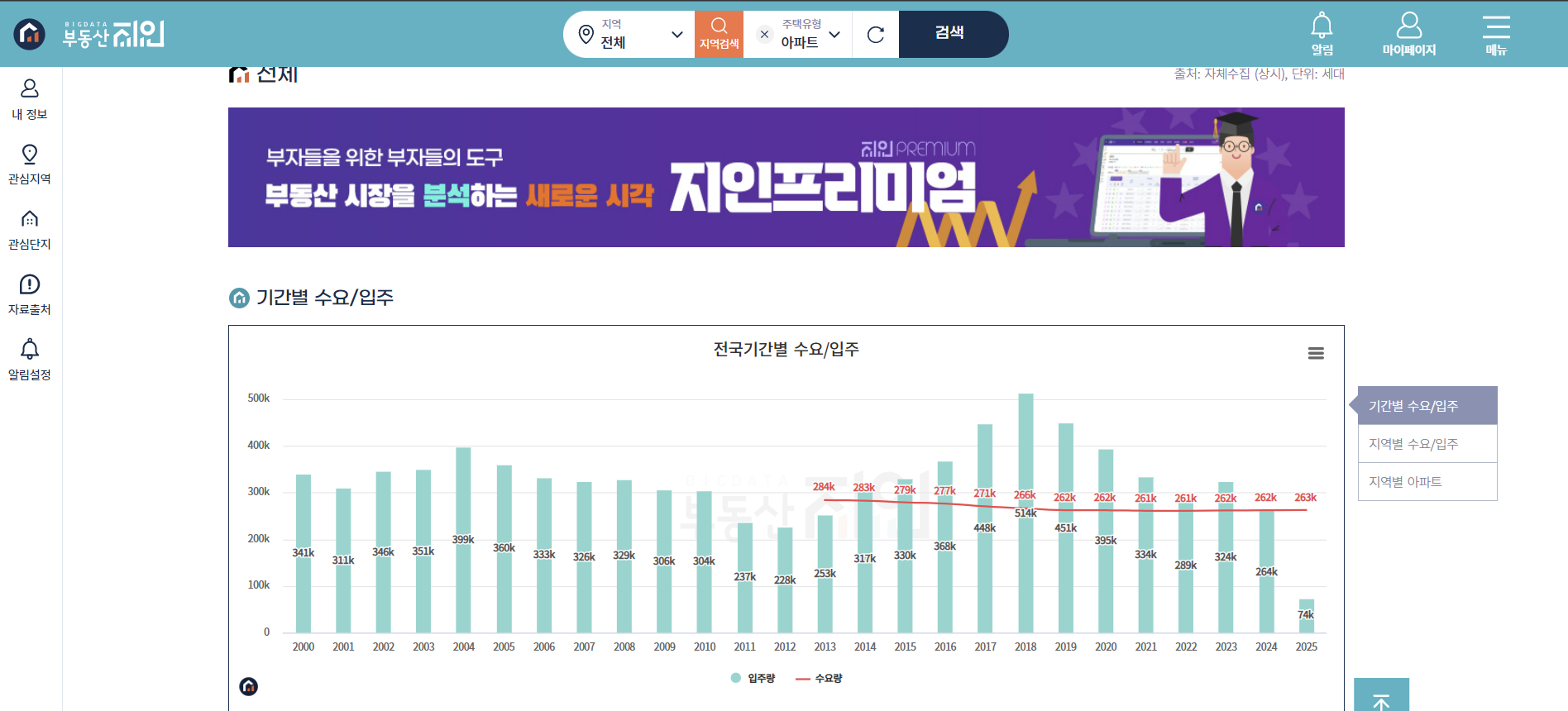Click the 기간별 수요/입주 section icon
This screenshot has height=711, width=1568.
pyautogui.click(x=239, y=298)
